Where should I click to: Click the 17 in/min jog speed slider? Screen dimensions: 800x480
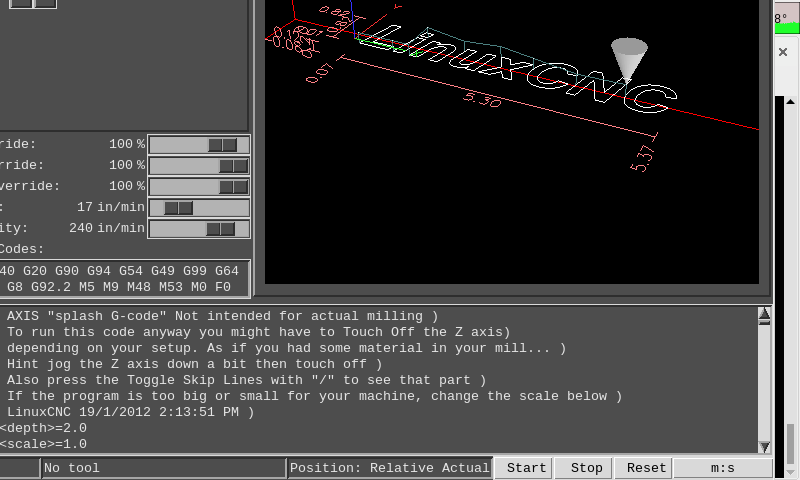[x=199, y=208]
